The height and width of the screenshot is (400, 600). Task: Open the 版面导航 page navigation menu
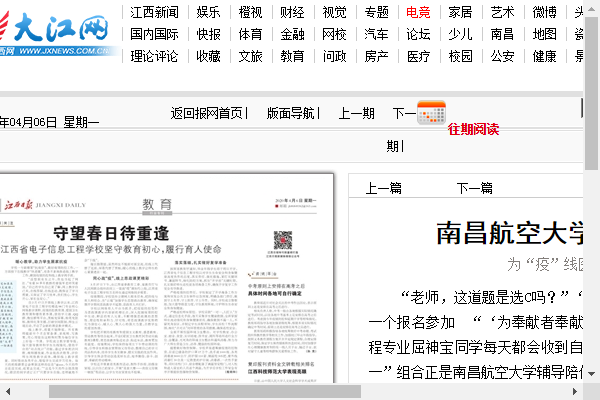pos(291,113)
